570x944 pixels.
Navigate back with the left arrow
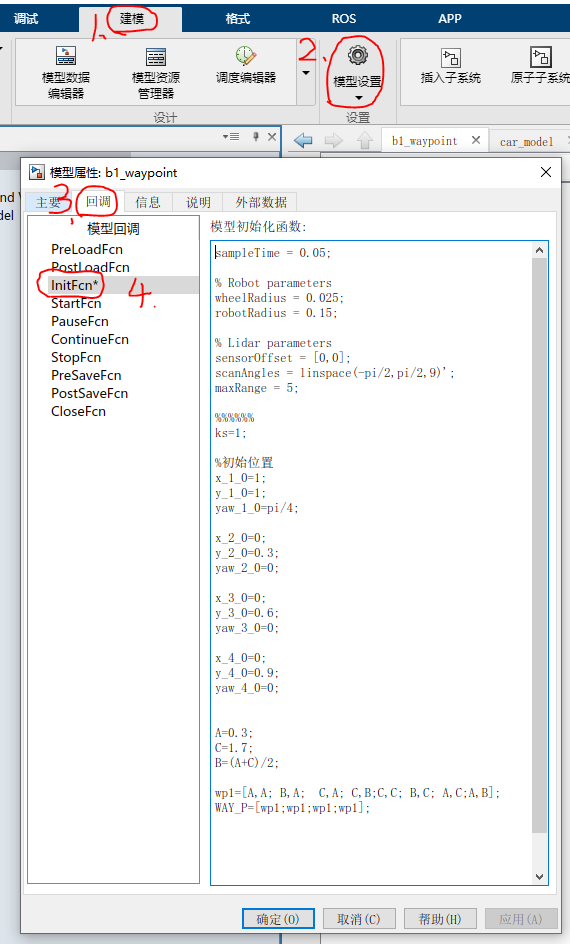click(x=303, y=141)
